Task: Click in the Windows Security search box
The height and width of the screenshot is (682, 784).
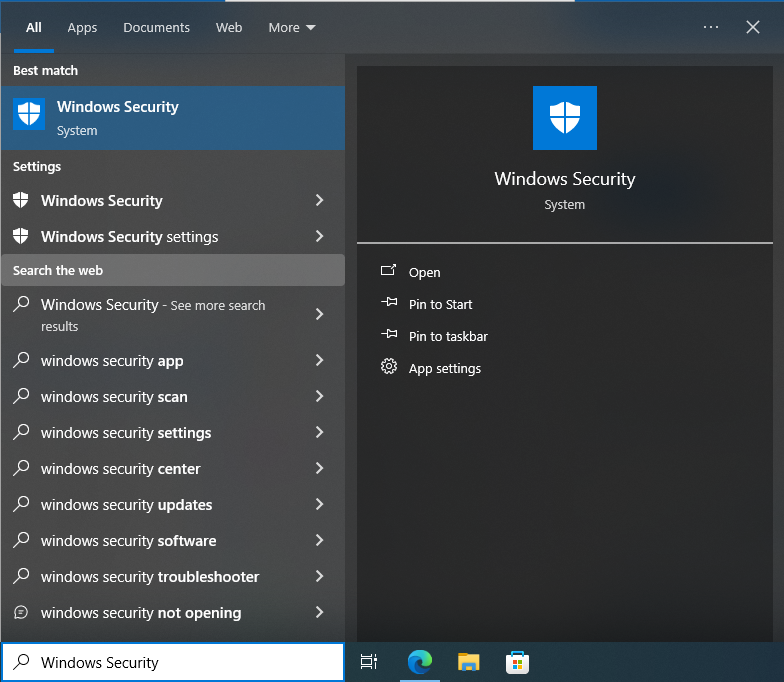Action: 173,662
